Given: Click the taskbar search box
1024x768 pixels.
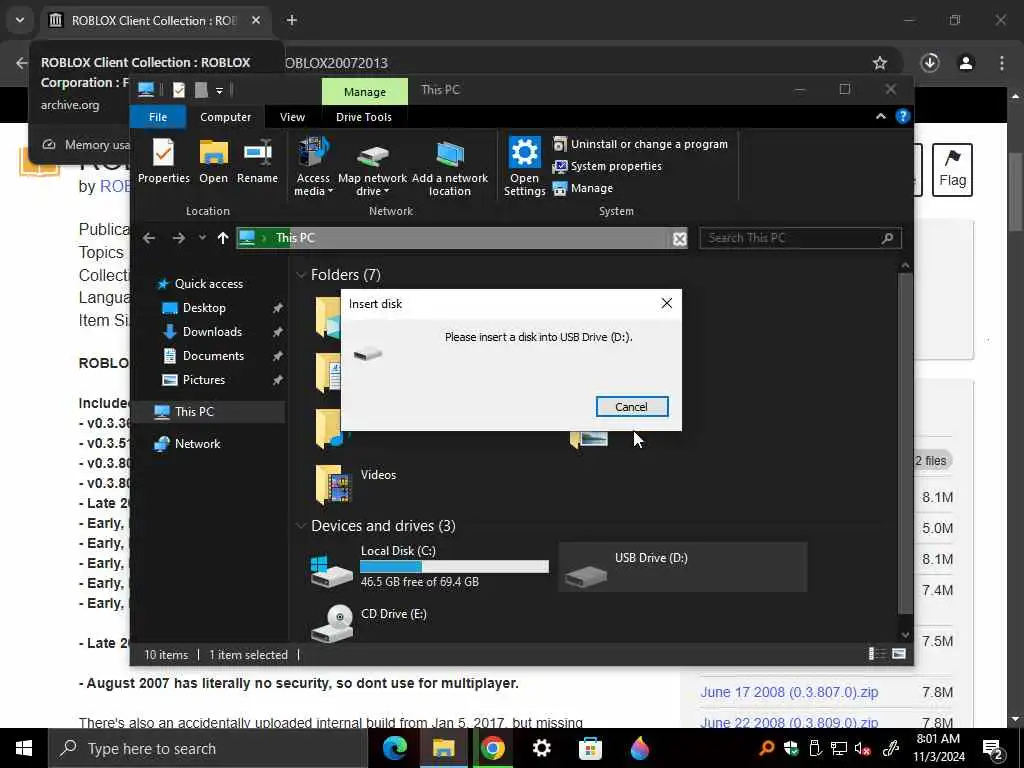Looking at the screenshot, I should point(208,748).
